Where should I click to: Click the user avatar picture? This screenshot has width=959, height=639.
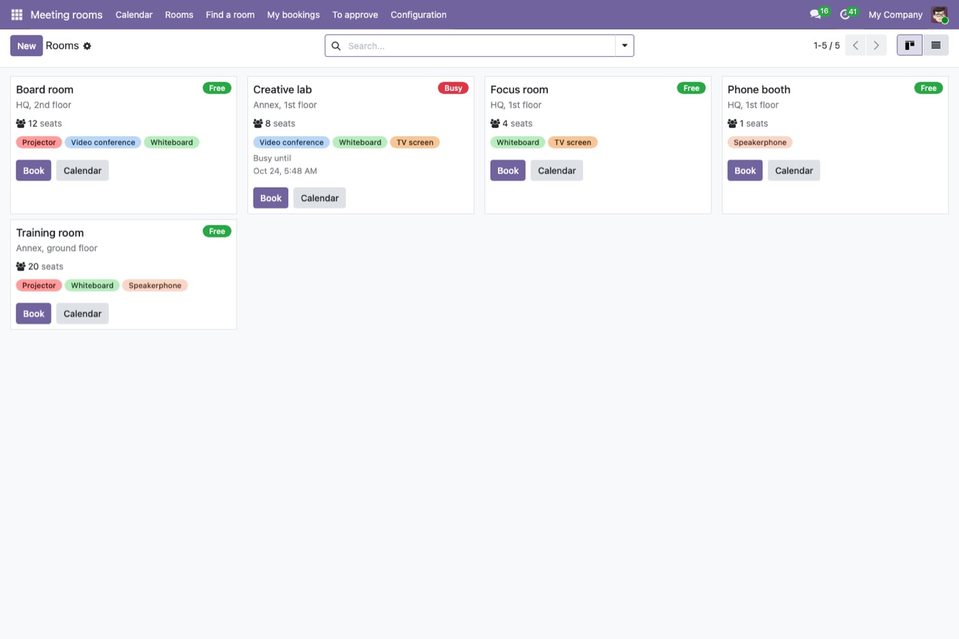(939, 15)
